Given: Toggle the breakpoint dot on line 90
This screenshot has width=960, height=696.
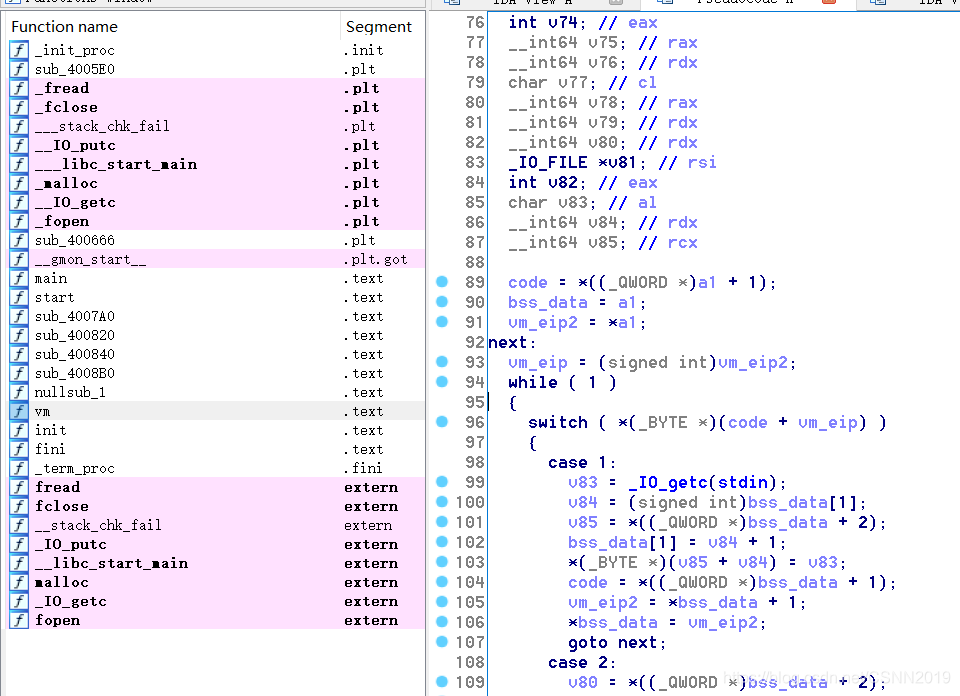Looking at the screenshot, I should click(442, 302).
